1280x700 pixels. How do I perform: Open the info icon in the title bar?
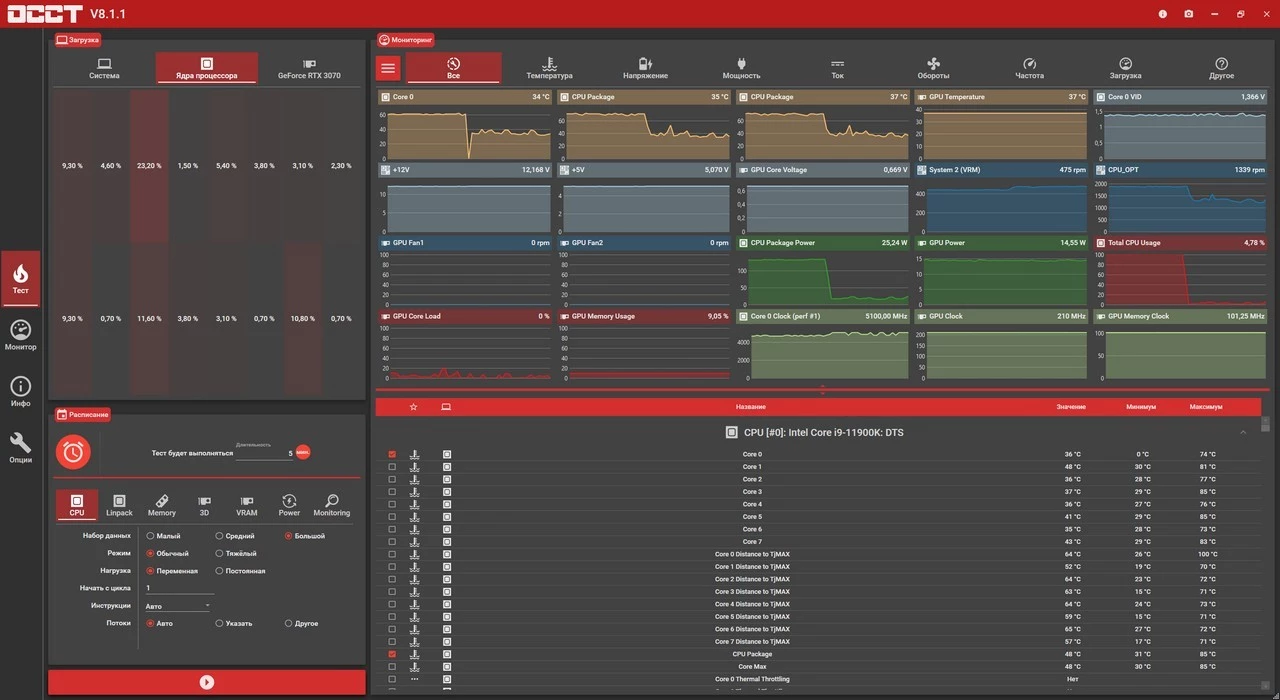pos(1162,14)
